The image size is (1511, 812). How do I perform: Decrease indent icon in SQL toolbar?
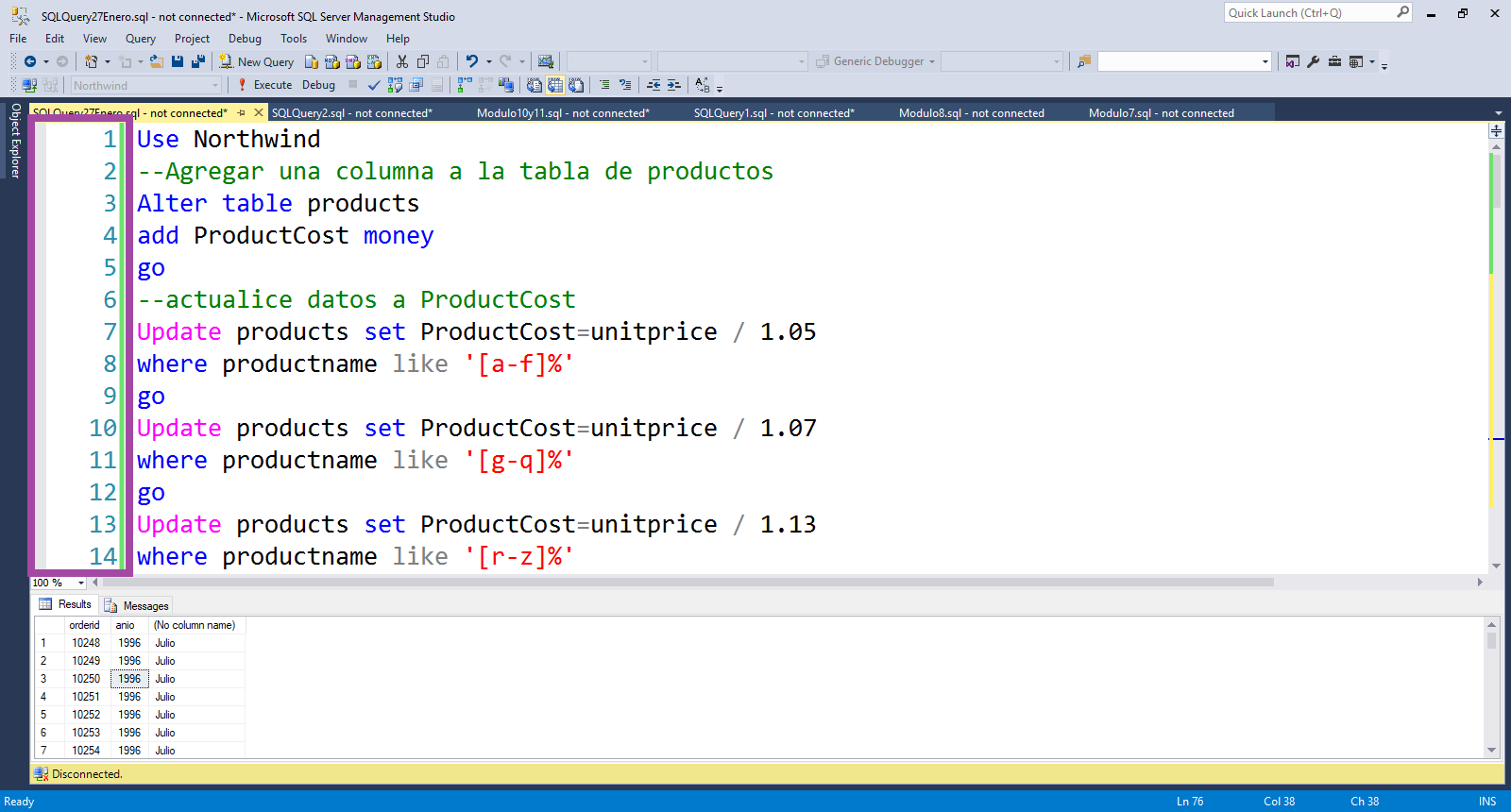click(654, 85)
